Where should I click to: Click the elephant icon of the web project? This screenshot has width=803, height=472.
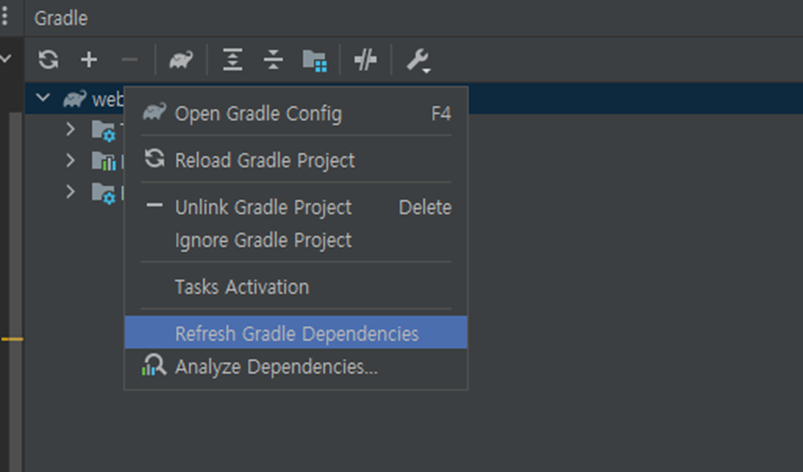75,98
